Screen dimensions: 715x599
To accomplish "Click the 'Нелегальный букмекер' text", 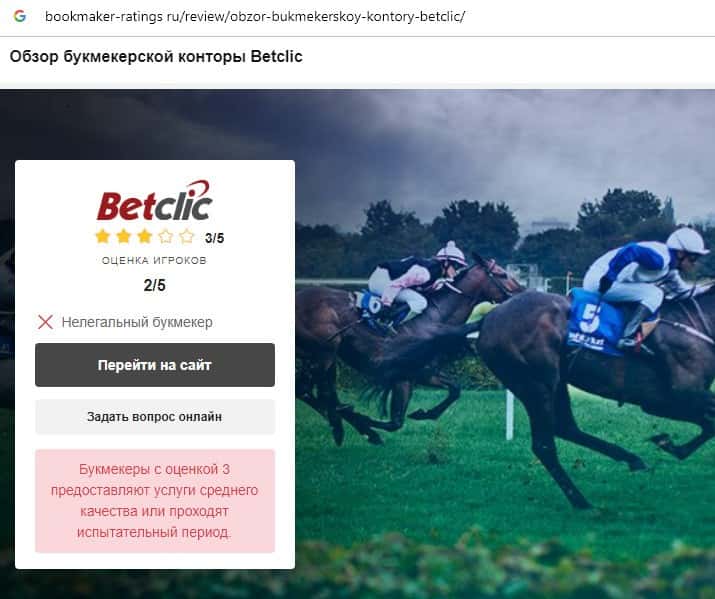I will click(137, 322).
